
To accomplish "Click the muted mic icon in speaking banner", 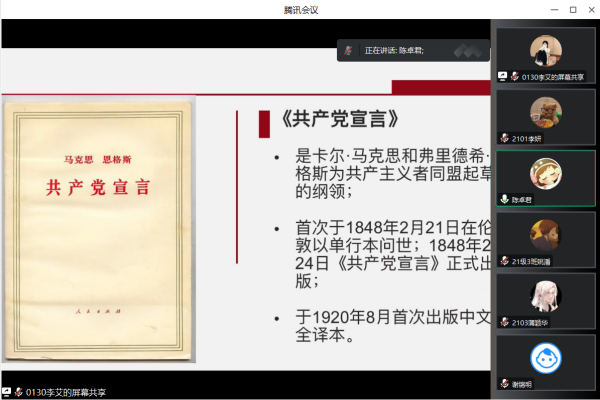I will pos(349,50).
